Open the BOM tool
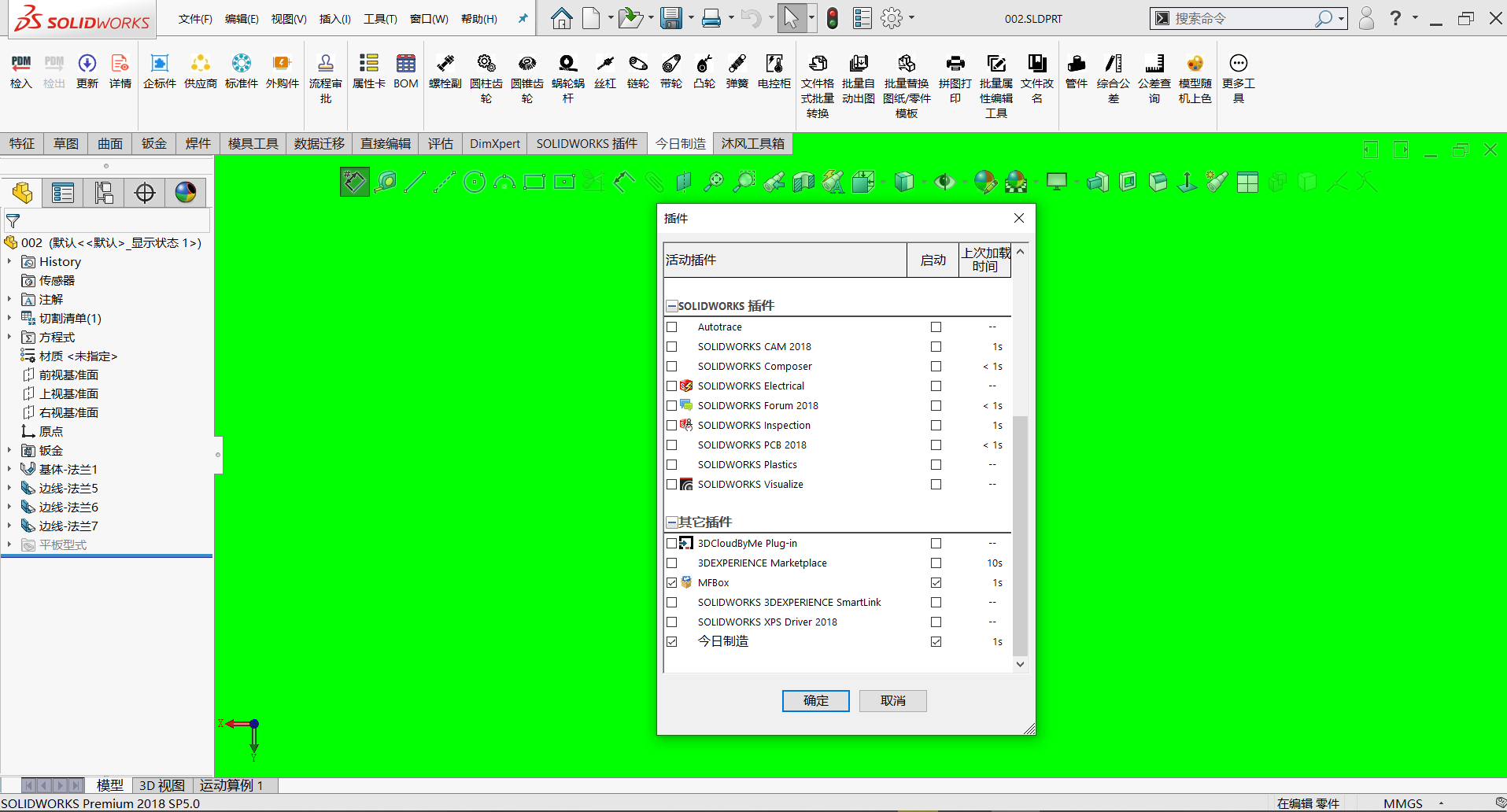Viewport: 1507px width, 812px height. [x=406, y=71]
